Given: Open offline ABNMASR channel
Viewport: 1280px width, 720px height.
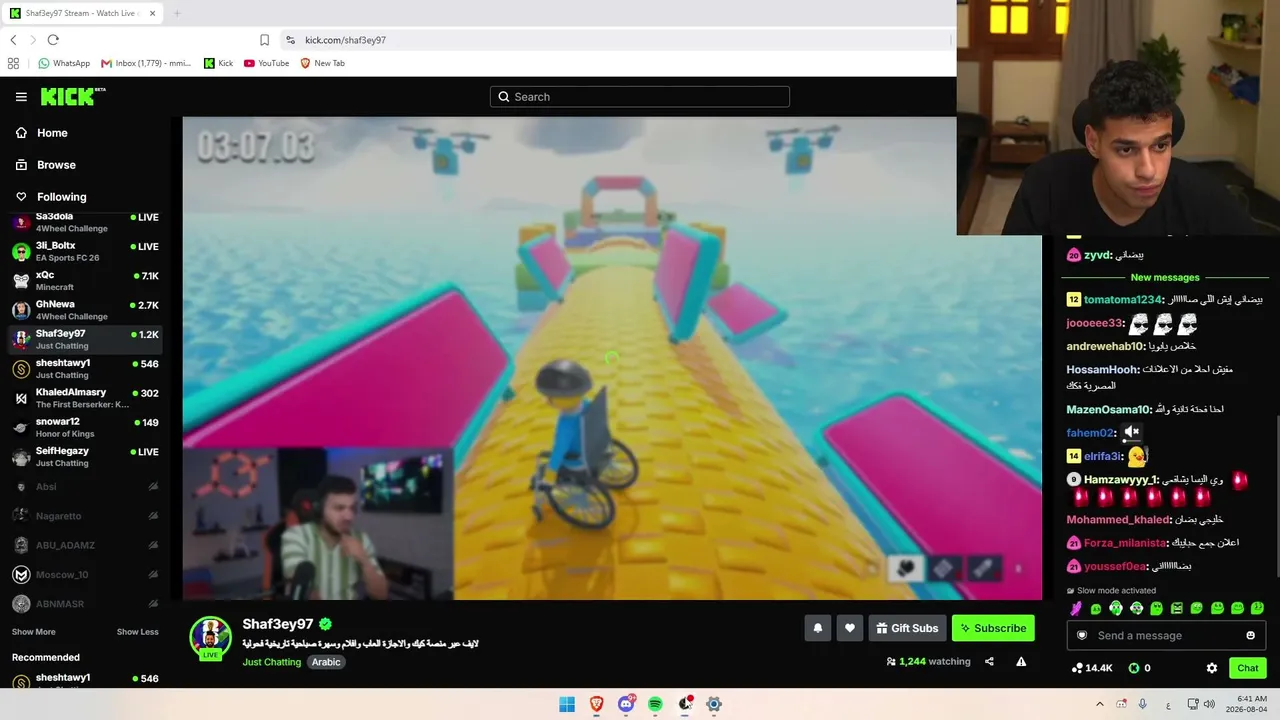Looking at the screenshot, I should click(x=86, y=604).
